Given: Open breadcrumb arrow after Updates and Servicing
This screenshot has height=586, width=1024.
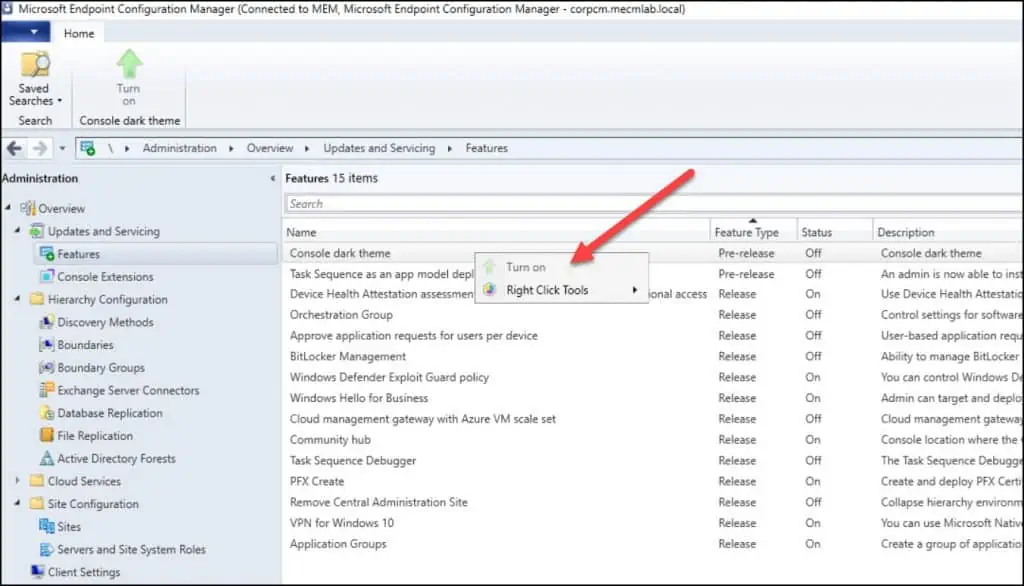Looking at the screenshot, I should pos(450,149).
